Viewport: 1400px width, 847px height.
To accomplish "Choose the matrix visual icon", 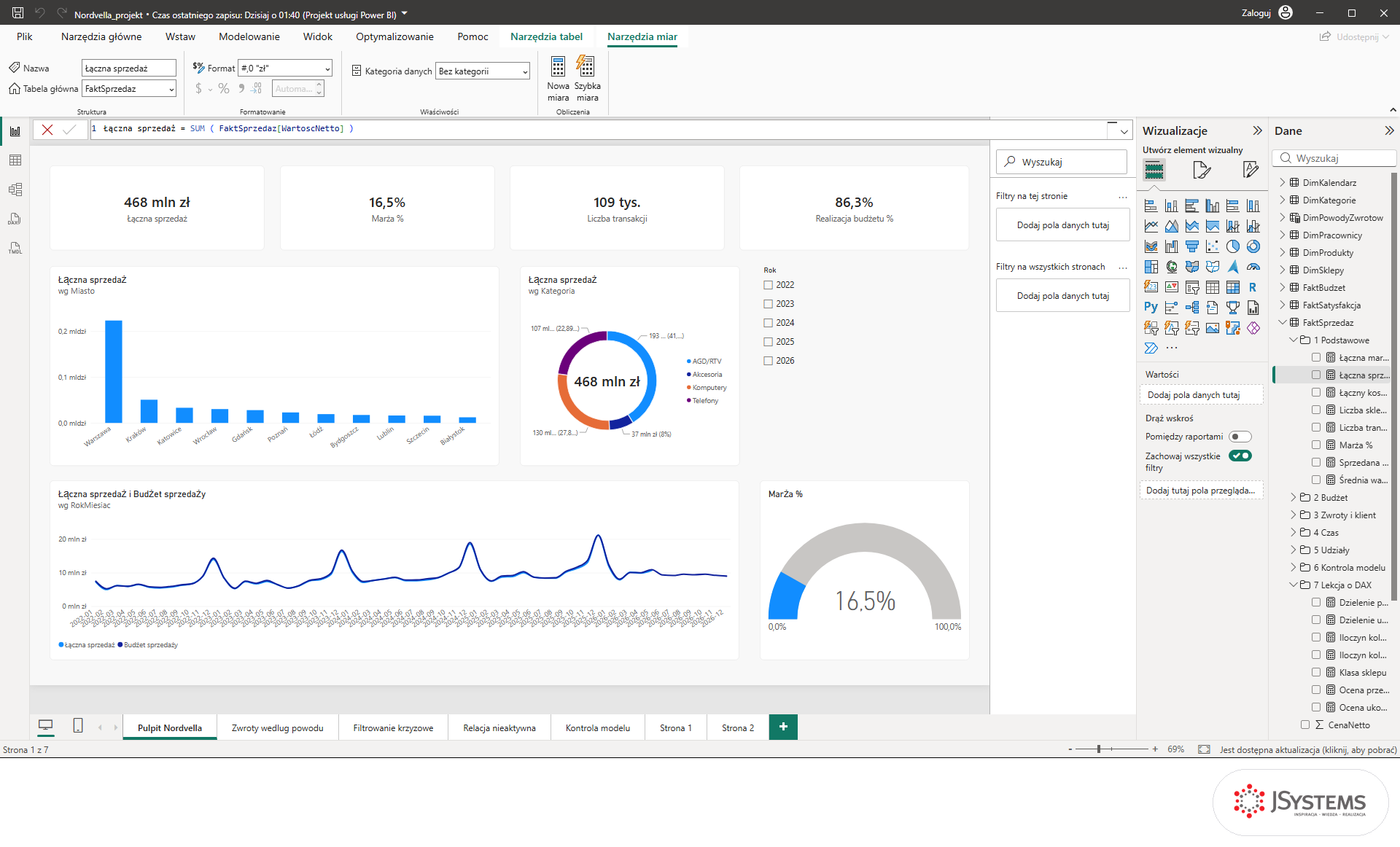I will tap(1232, 287).
